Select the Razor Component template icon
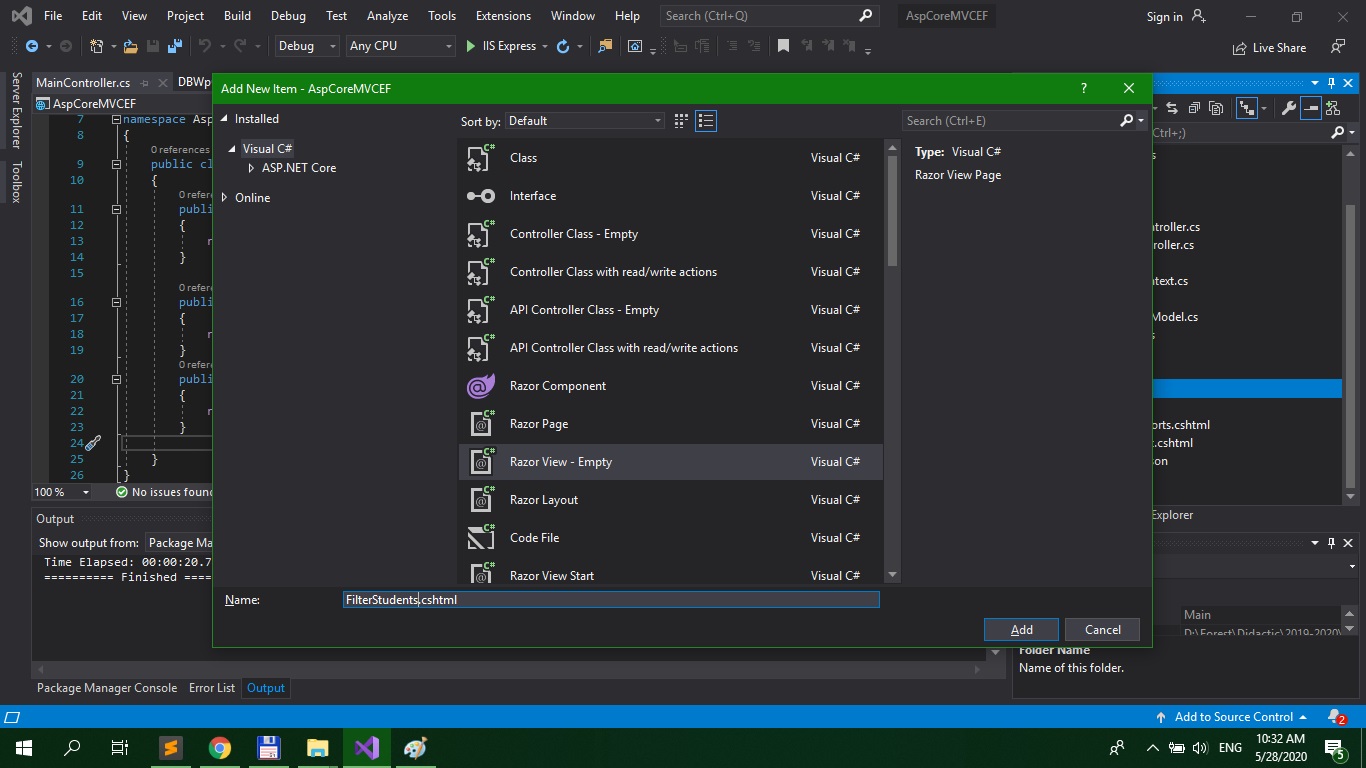This screenshot has height=768, width=1366. tap(481, 386)
